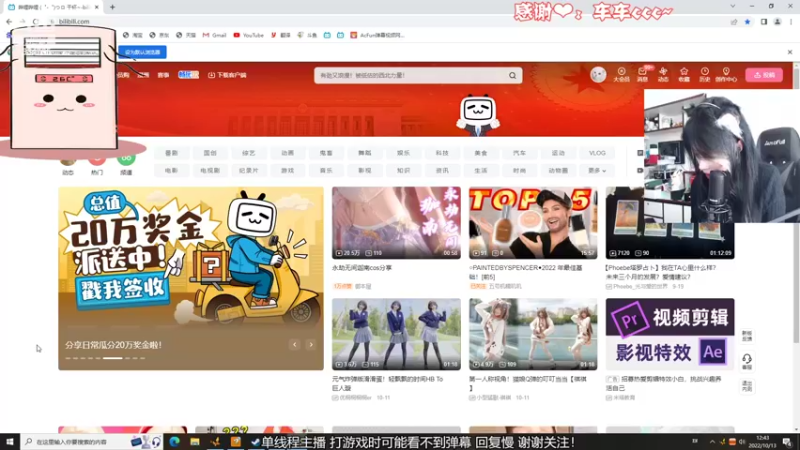Open the YouTube bookmark
The width and height of the screenshot is (800, 450).
248,35
